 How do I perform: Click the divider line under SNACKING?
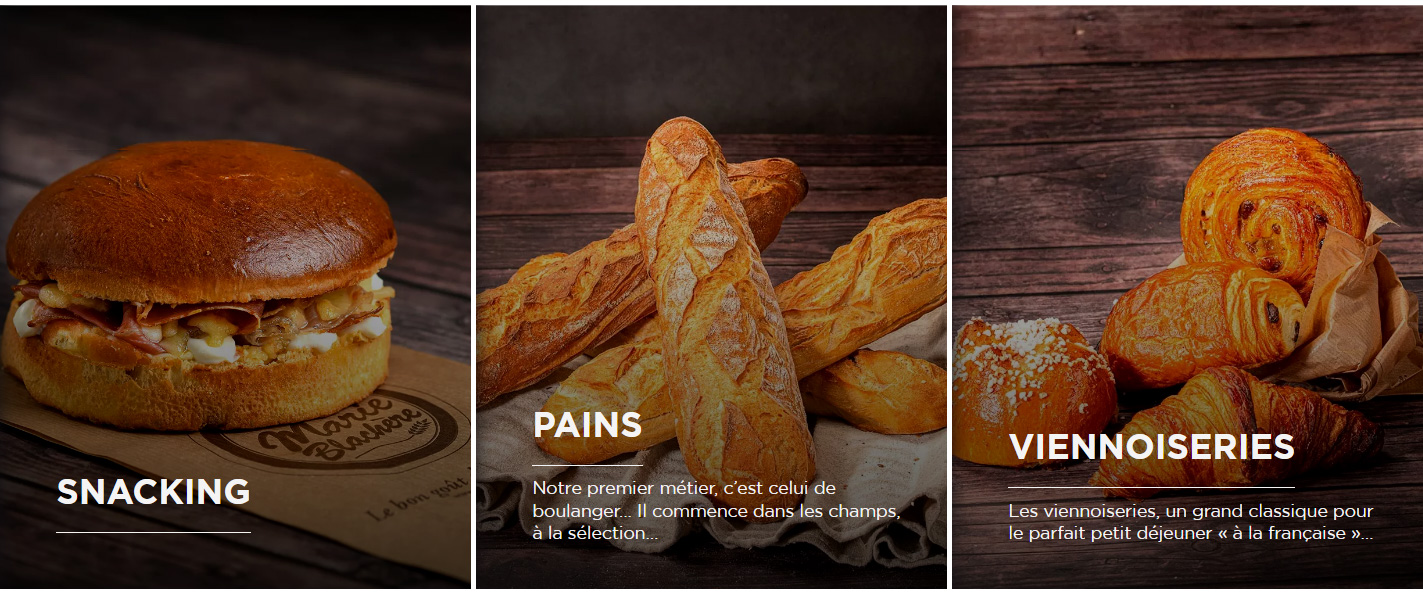click(153, 533)
